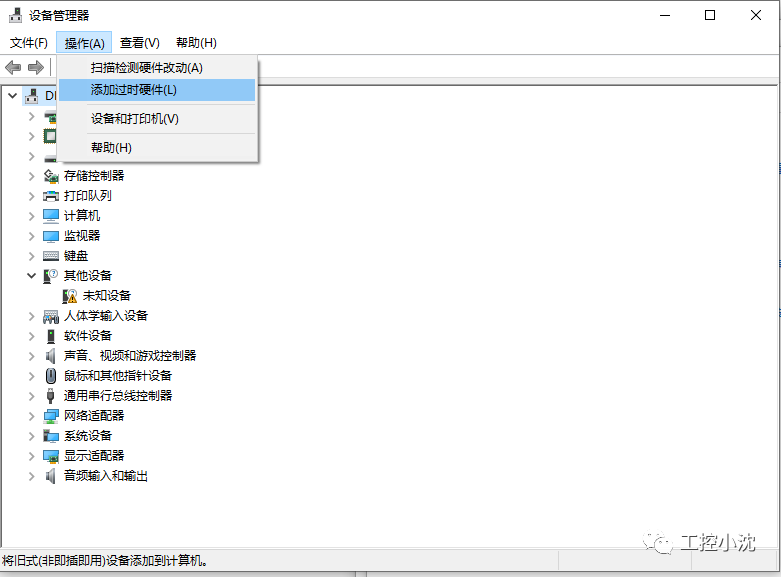
Task: Click the 通用串行总线控制器 USB icon
Action: pos(50,396)
